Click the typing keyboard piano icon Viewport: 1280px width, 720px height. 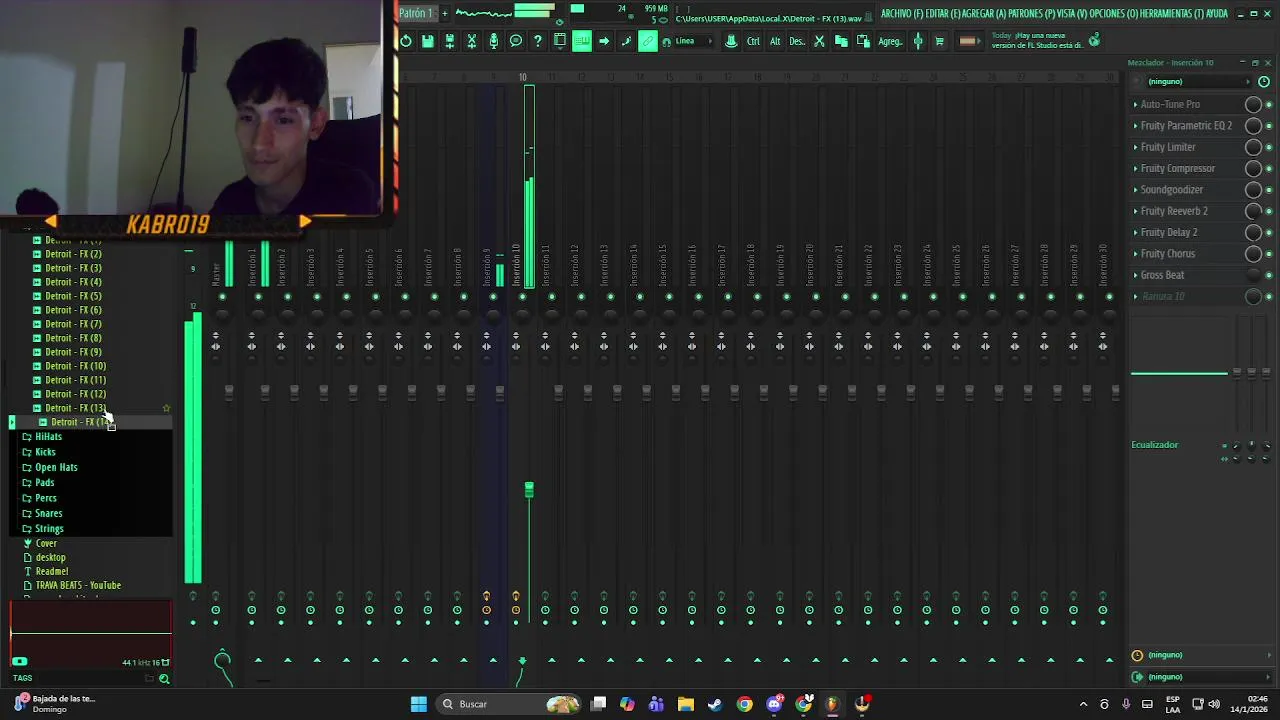point(582,41)
